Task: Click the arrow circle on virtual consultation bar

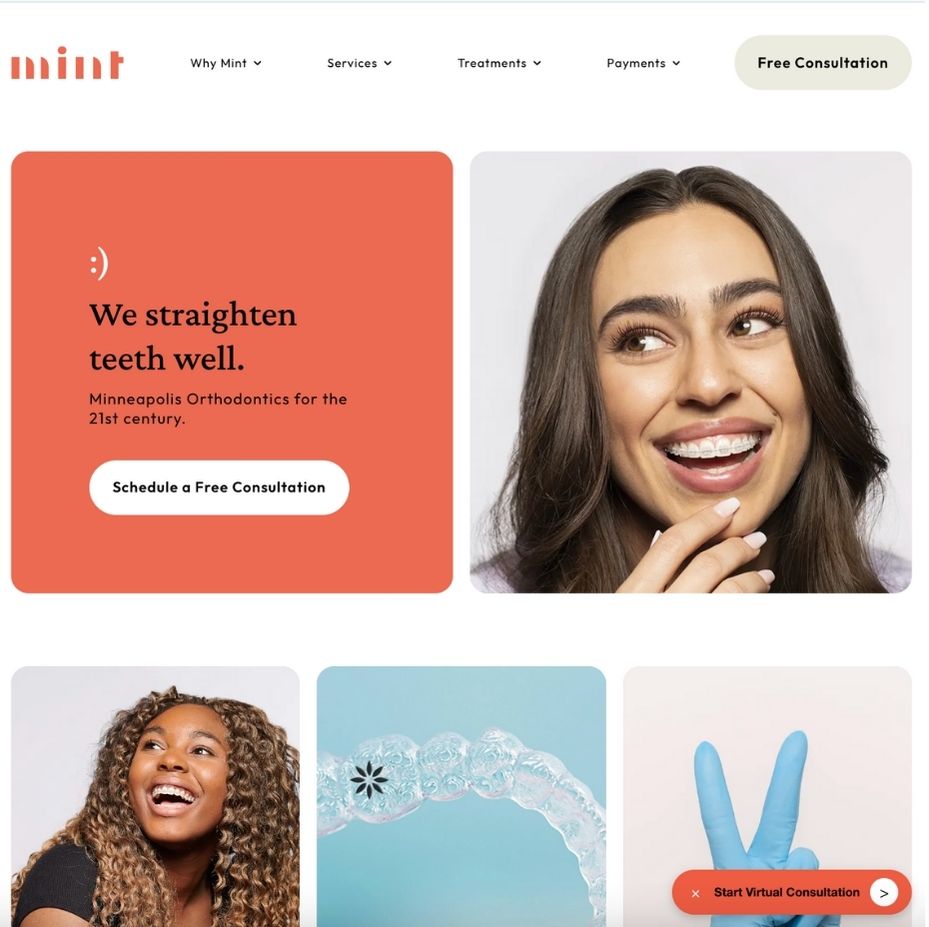Action: click(885, 893)
